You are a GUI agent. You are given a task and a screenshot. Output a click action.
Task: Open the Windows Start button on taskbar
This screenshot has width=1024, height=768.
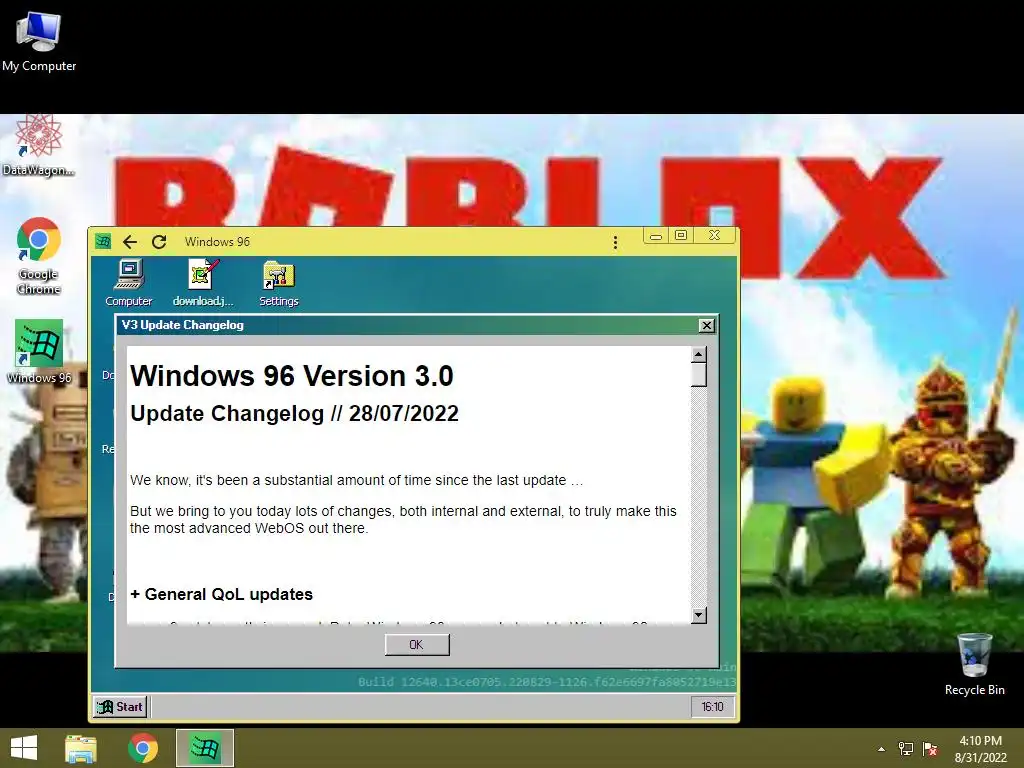[x=24, y=748]
